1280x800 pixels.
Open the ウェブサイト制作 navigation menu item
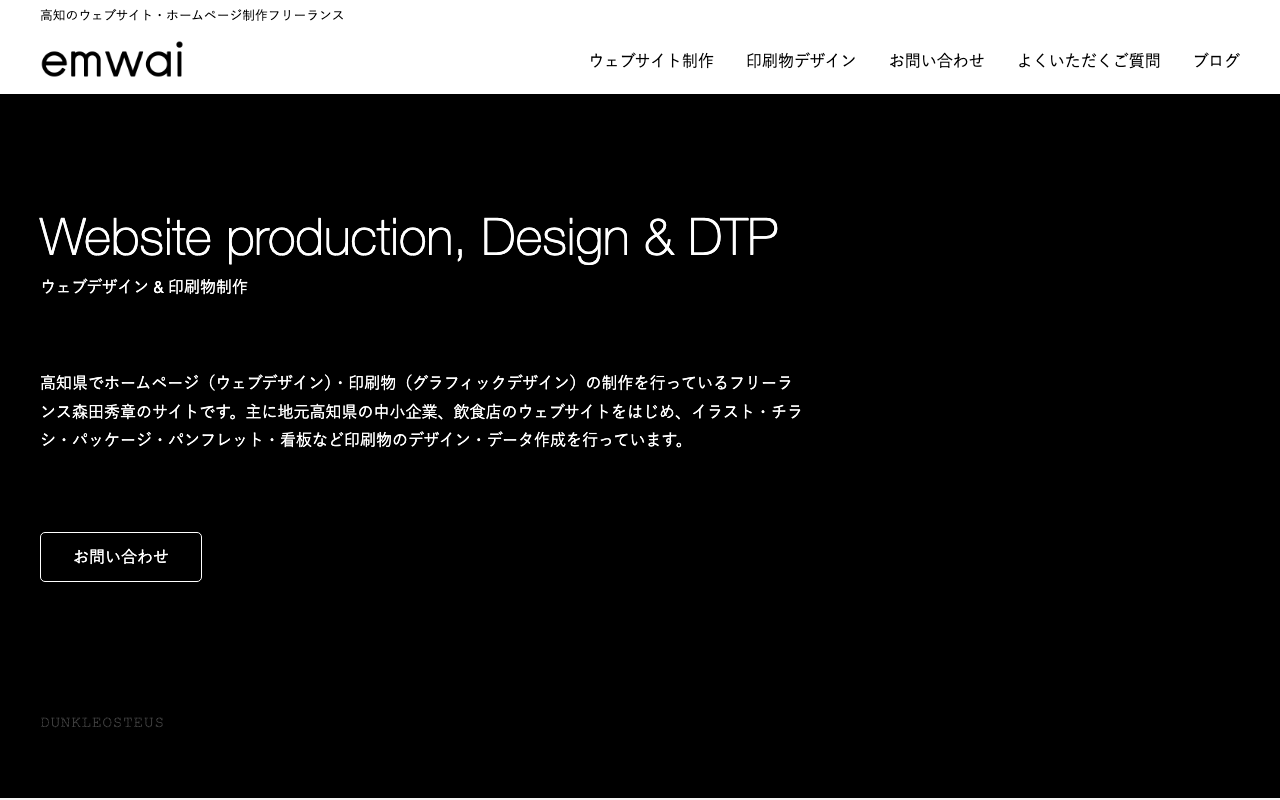[651, 61]
